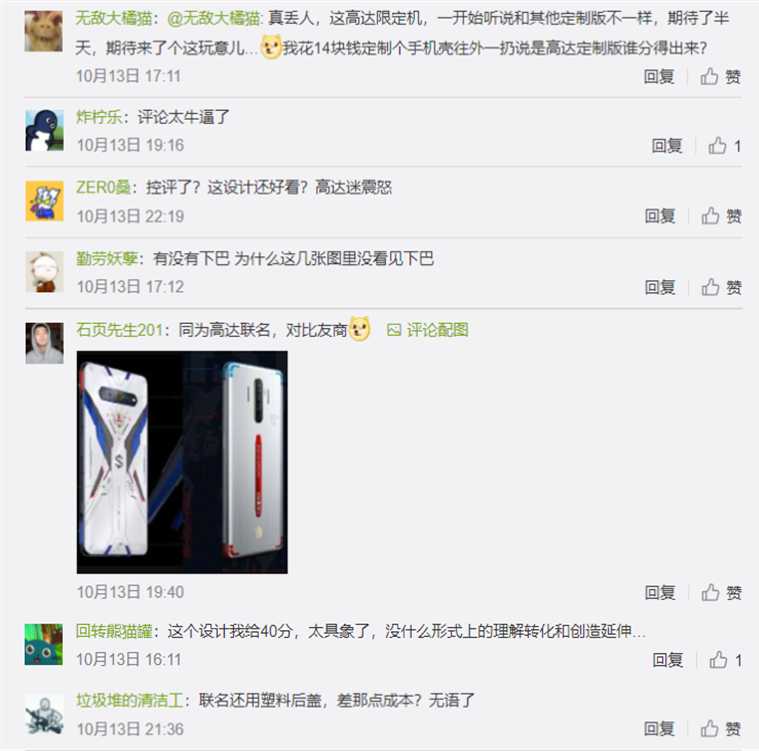Like 垃圾堆的清洁工's plastic cover comment
This screenshot has height=751, width=759.
pos(721,729)
